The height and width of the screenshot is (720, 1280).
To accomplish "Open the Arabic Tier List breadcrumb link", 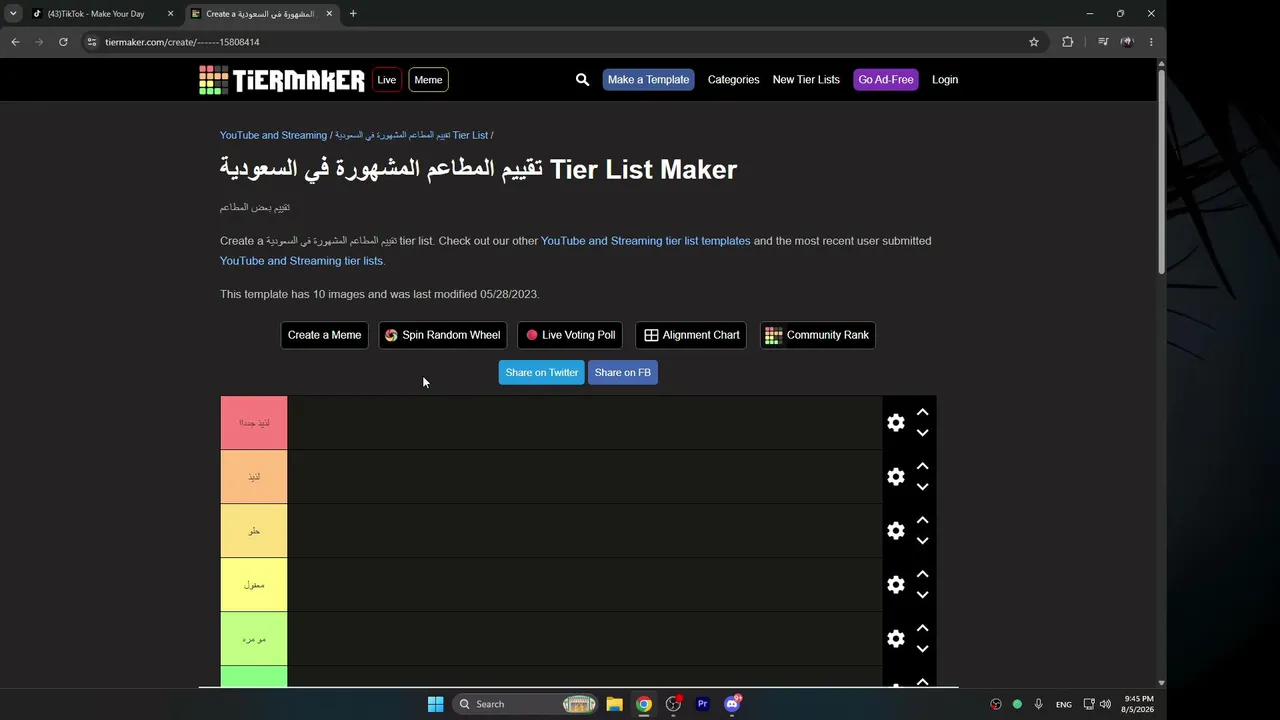I will coord(411,135).
